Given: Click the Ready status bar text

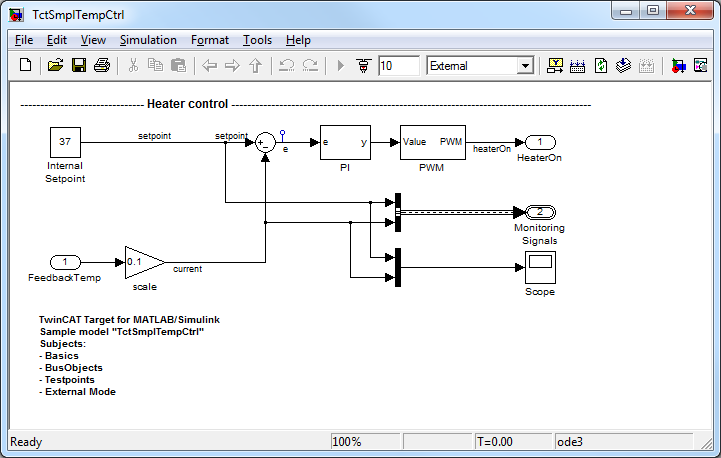Looking at the screenshot, I should (x=26, y=442).
